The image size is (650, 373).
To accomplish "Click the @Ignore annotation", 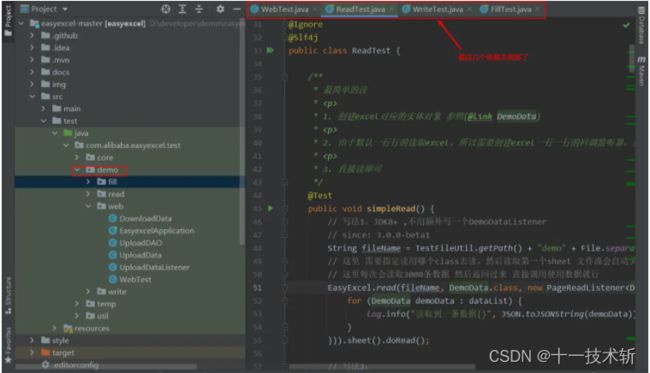I will coord(305,24).
